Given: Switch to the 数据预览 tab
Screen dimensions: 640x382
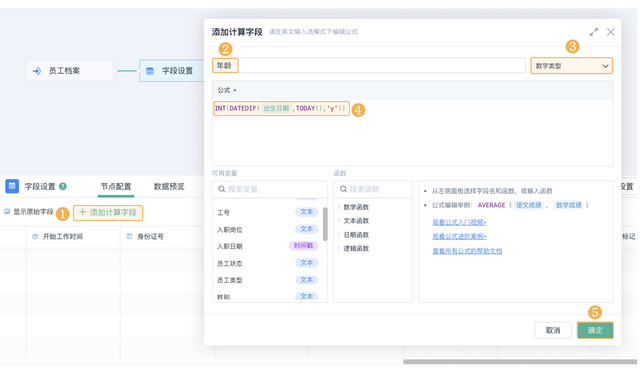Looking at the screenshot, I should [x=169, y=187].
